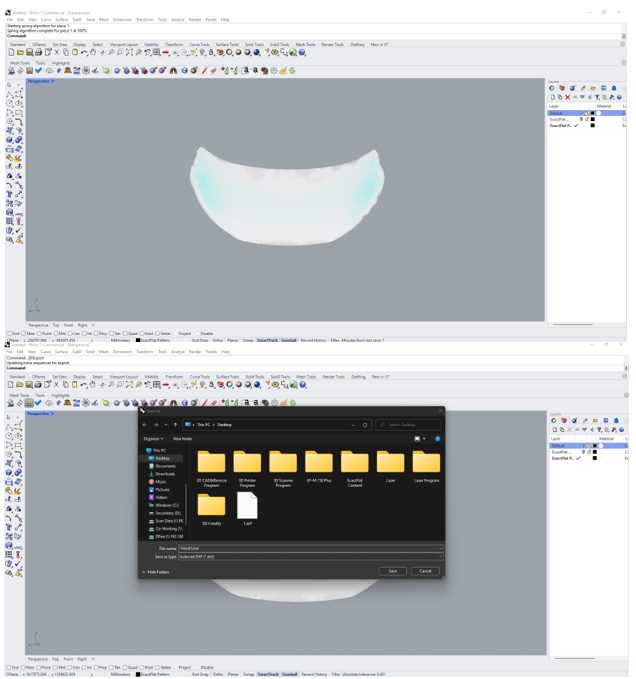Click Layers color-wheel tab icon in upper panel
636x679 pixels.
click(552, 88)
